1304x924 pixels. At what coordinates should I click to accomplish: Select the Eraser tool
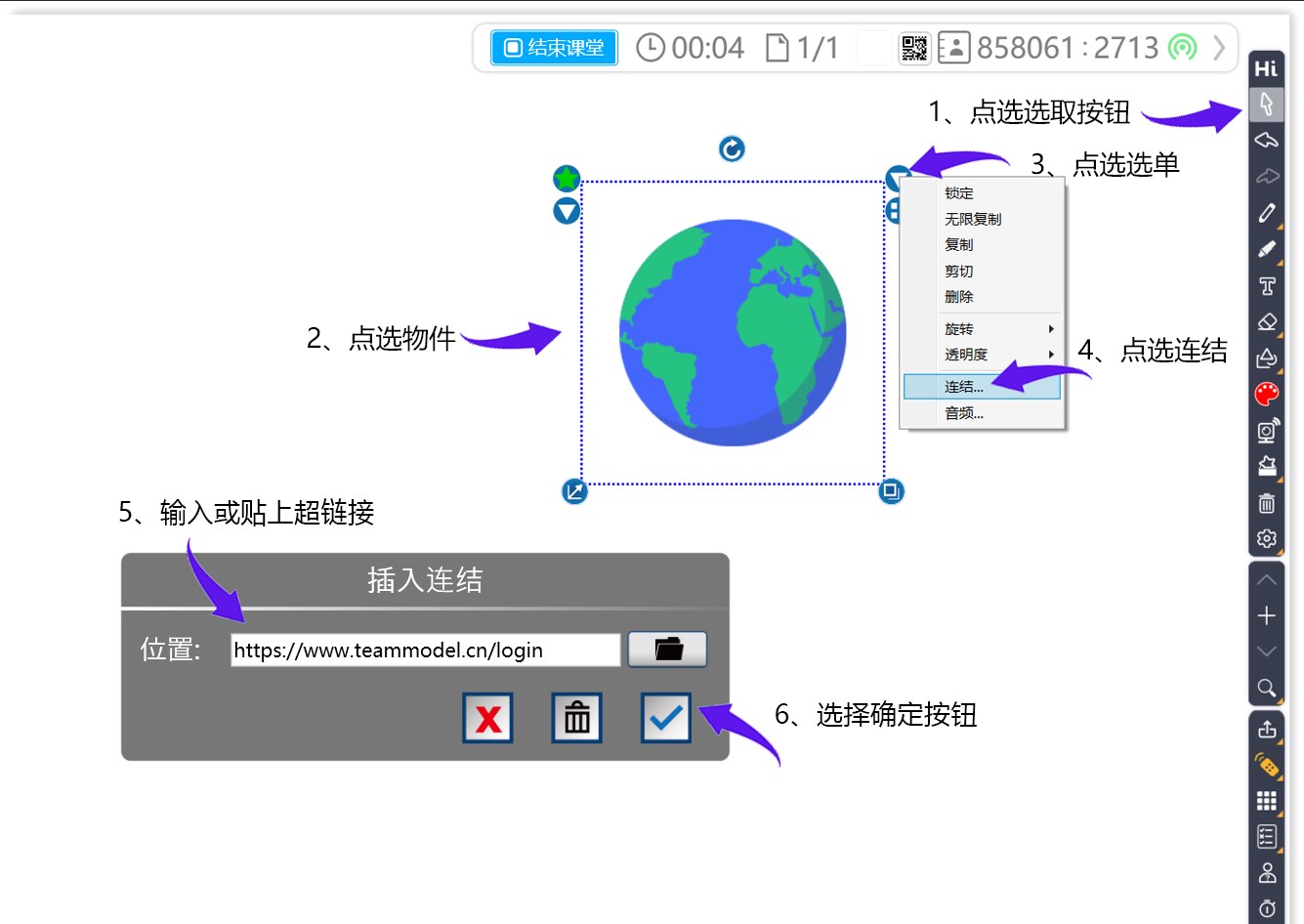click(1266, 321)
